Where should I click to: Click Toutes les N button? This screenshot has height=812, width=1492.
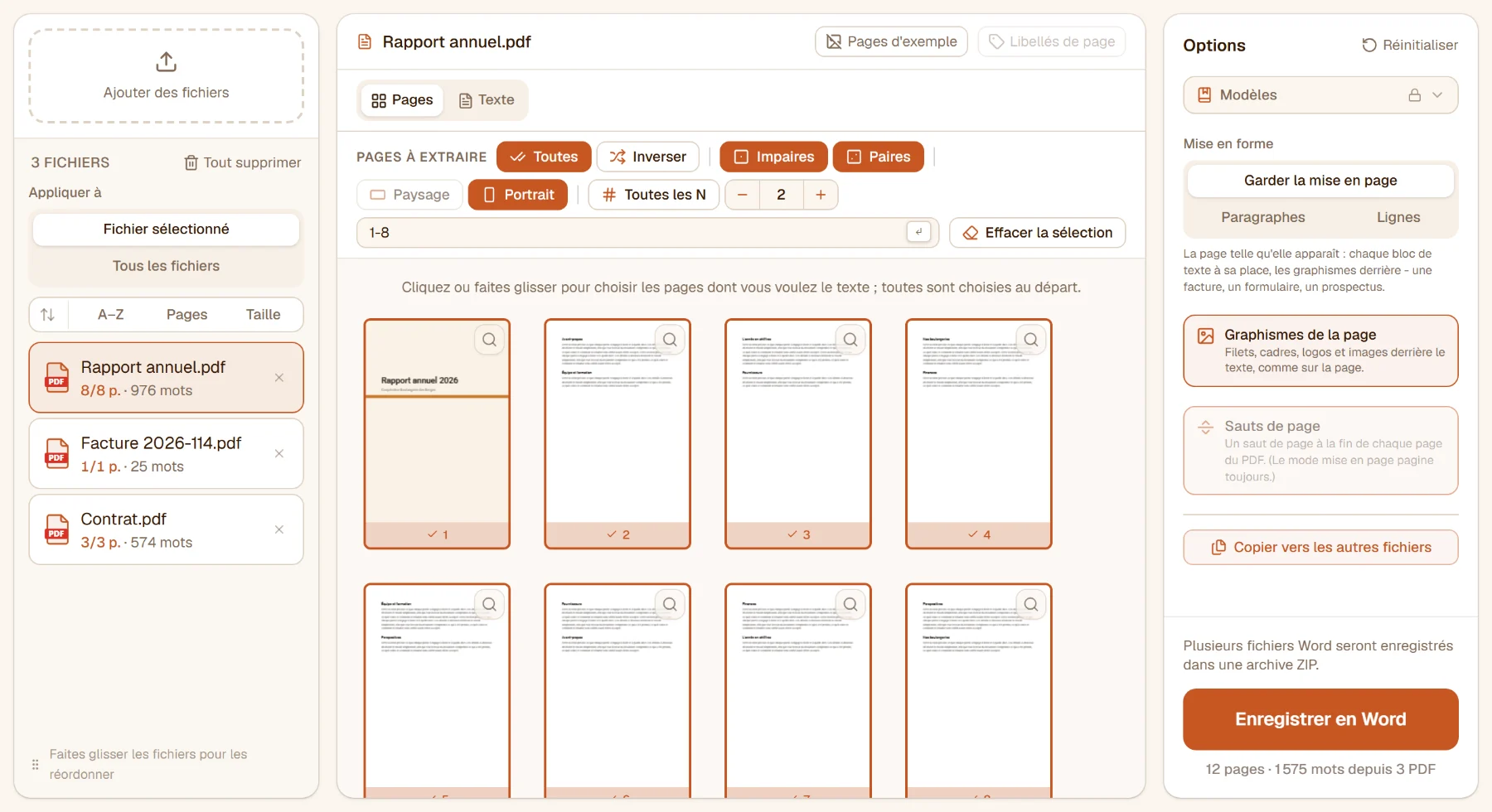coord(654,195)
